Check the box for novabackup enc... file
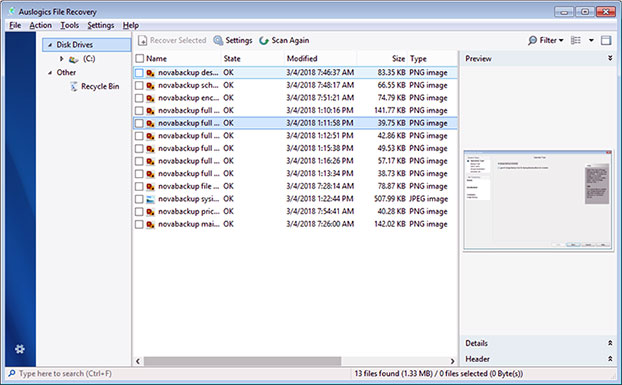Screen dimensions: 622x385 click(x=139, y=98)
